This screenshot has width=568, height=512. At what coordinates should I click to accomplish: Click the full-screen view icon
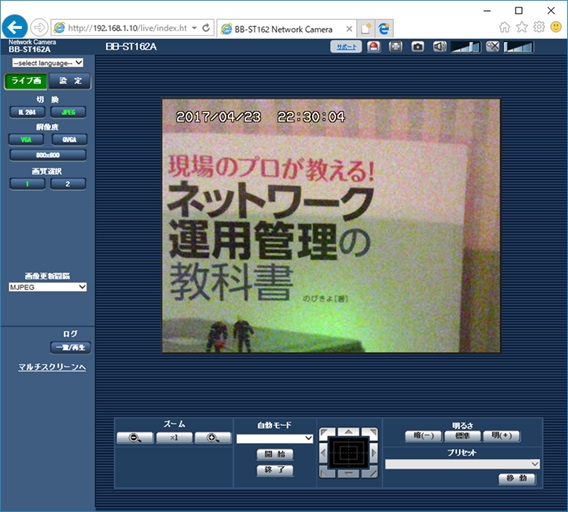pyautogui.click(x=395, y=47)
